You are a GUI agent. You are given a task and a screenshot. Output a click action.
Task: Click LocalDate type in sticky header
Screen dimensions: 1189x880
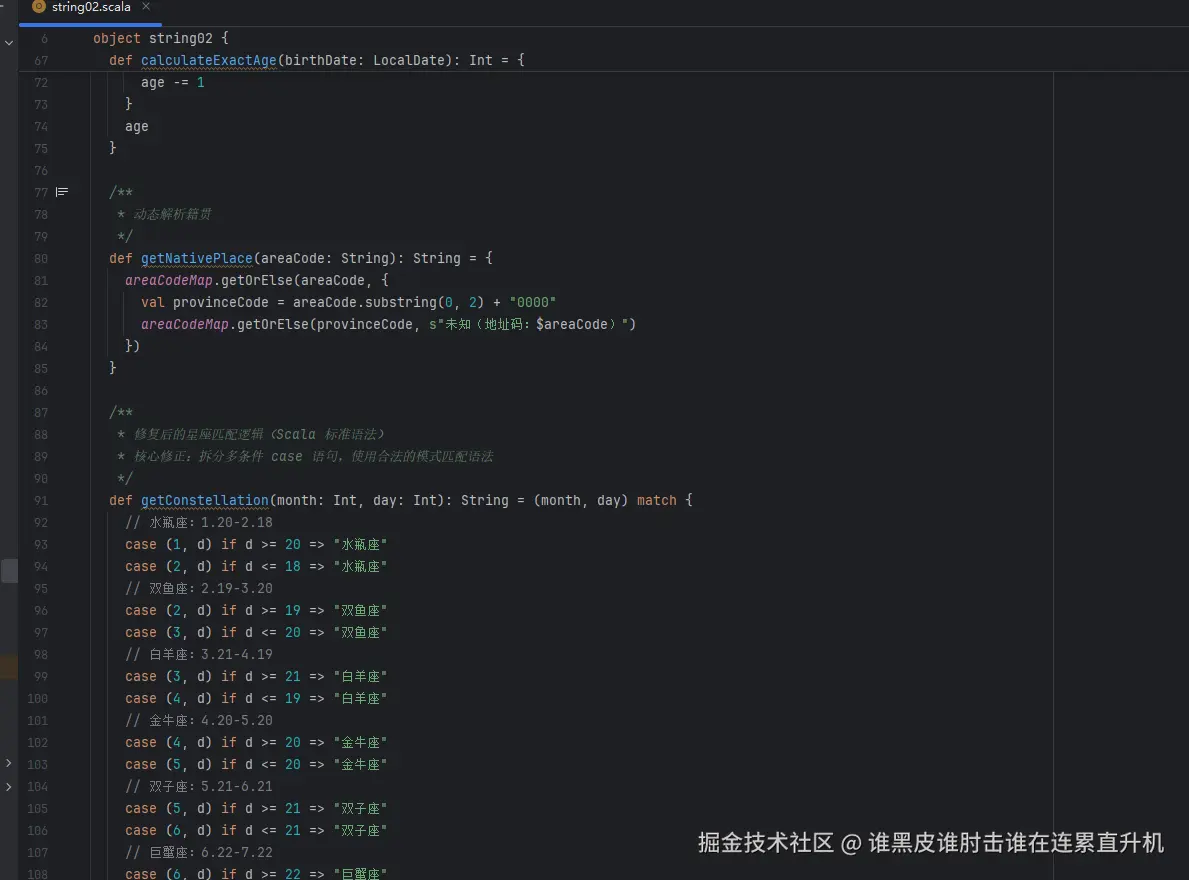[413, 60]
